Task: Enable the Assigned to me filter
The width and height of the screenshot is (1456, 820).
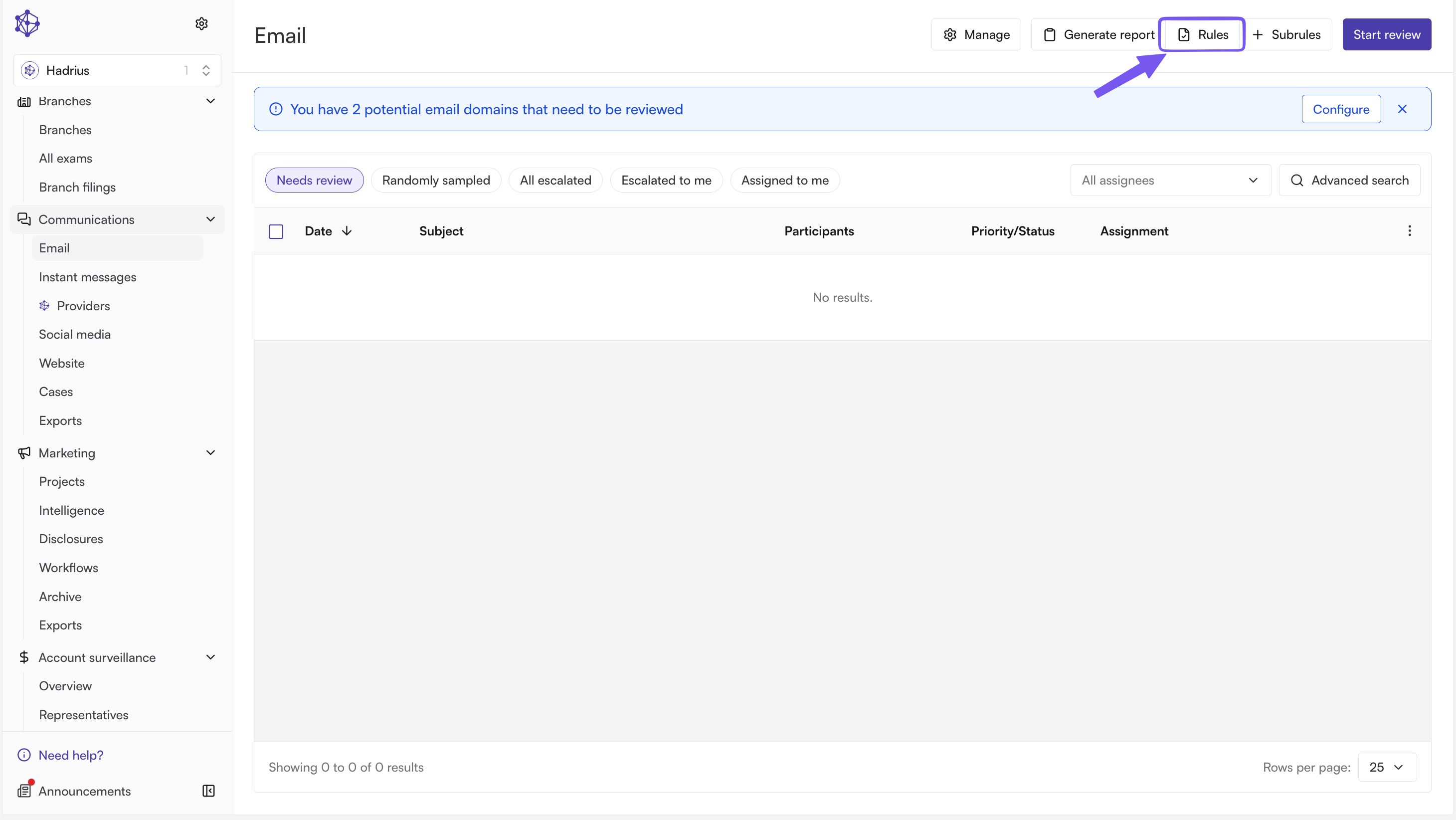Action: pos(784,181)
